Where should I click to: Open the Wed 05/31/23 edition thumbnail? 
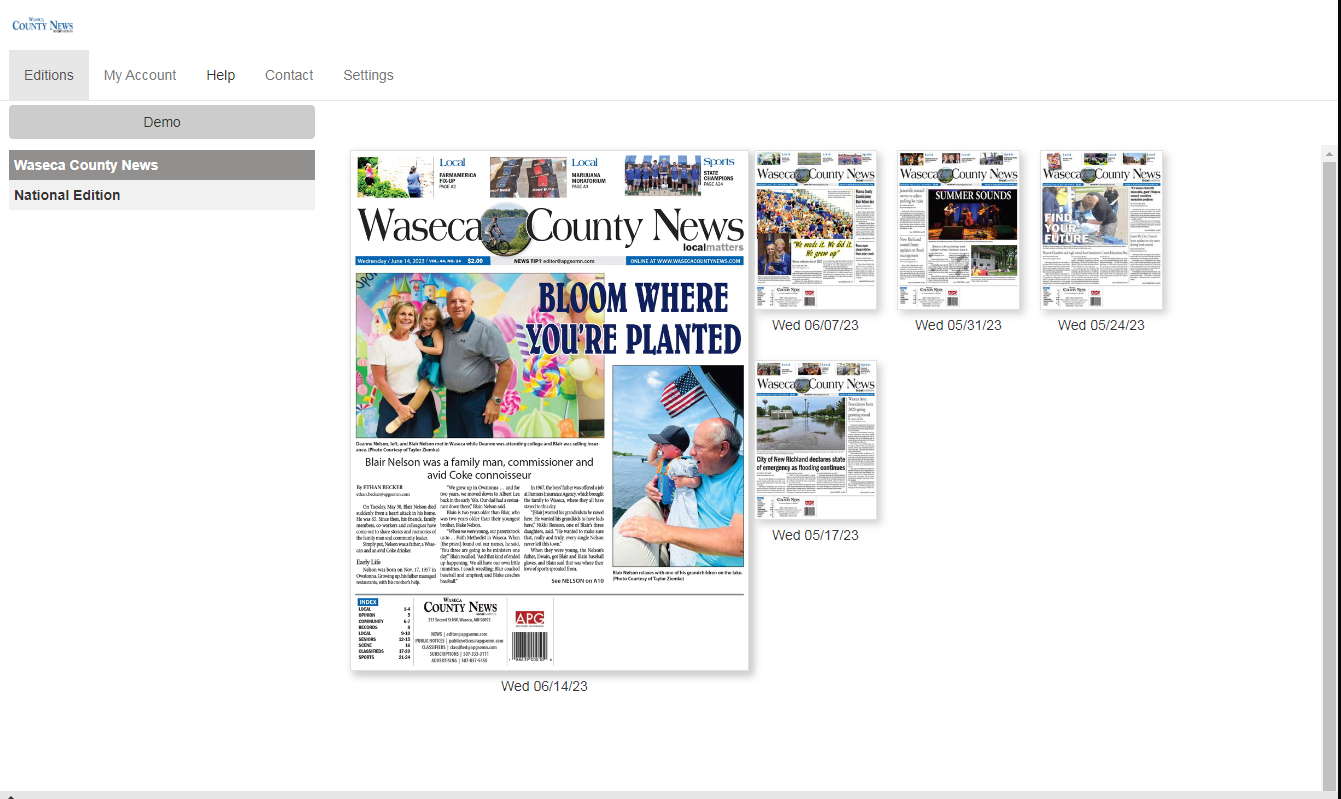(958, 230)
